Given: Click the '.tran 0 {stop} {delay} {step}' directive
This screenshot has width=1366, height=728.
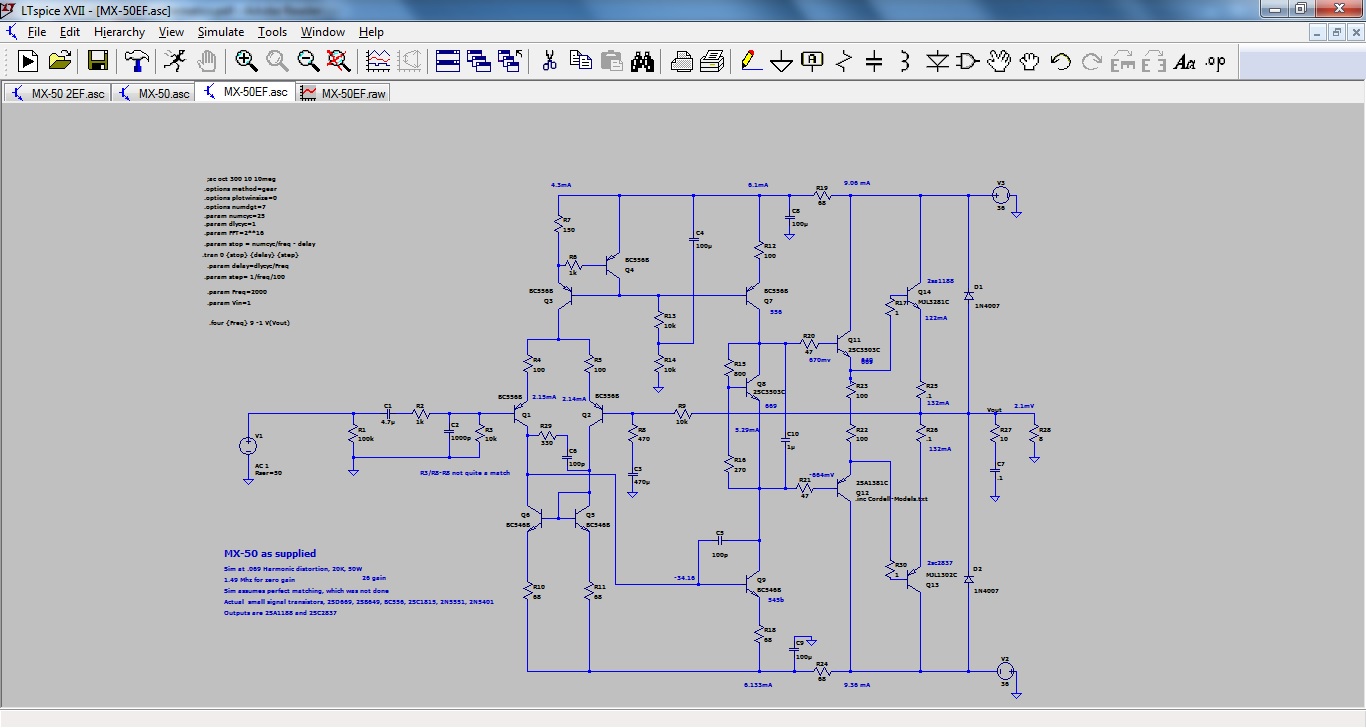Looking at the screenshot, I should 250,255.
